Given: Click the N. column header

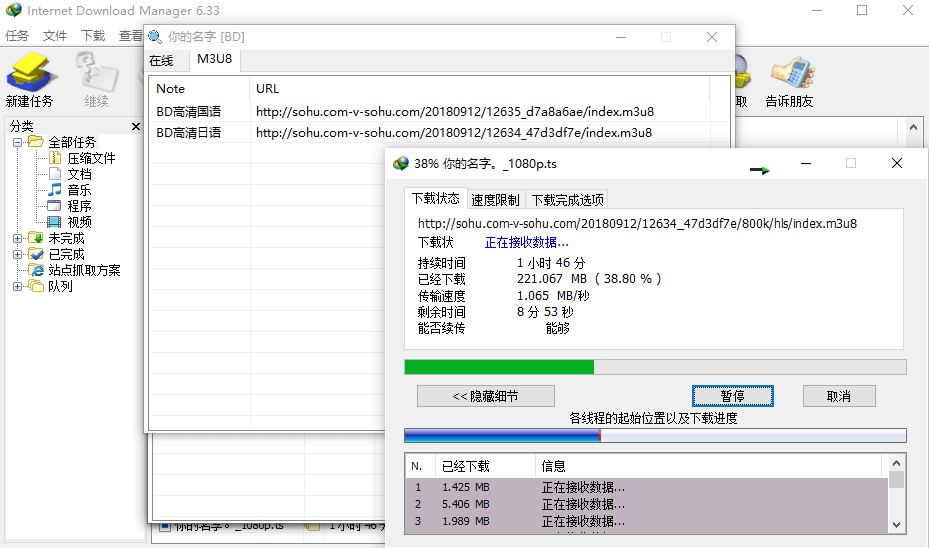Looking at the screenshot, I should point(420,466).
